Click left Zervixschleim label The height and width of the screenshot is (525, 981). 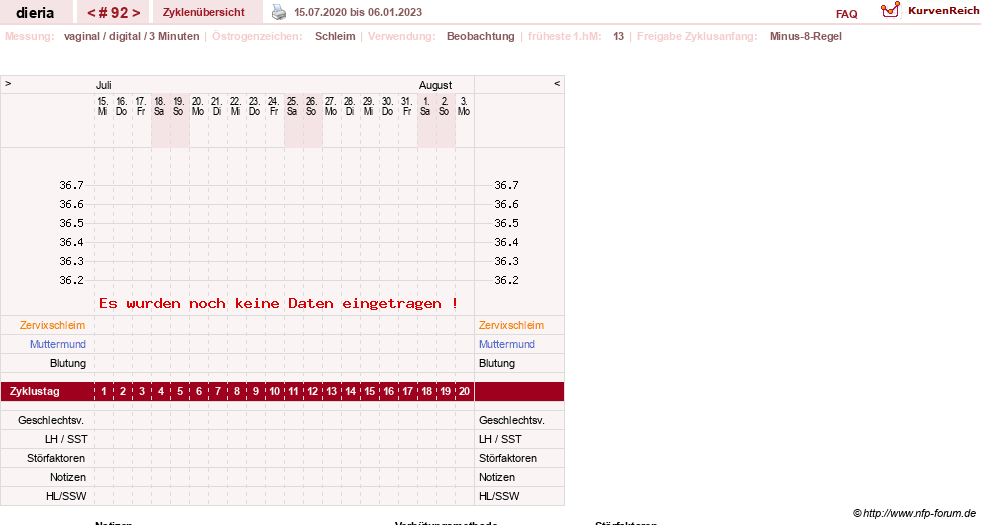(x=53, y=325)
